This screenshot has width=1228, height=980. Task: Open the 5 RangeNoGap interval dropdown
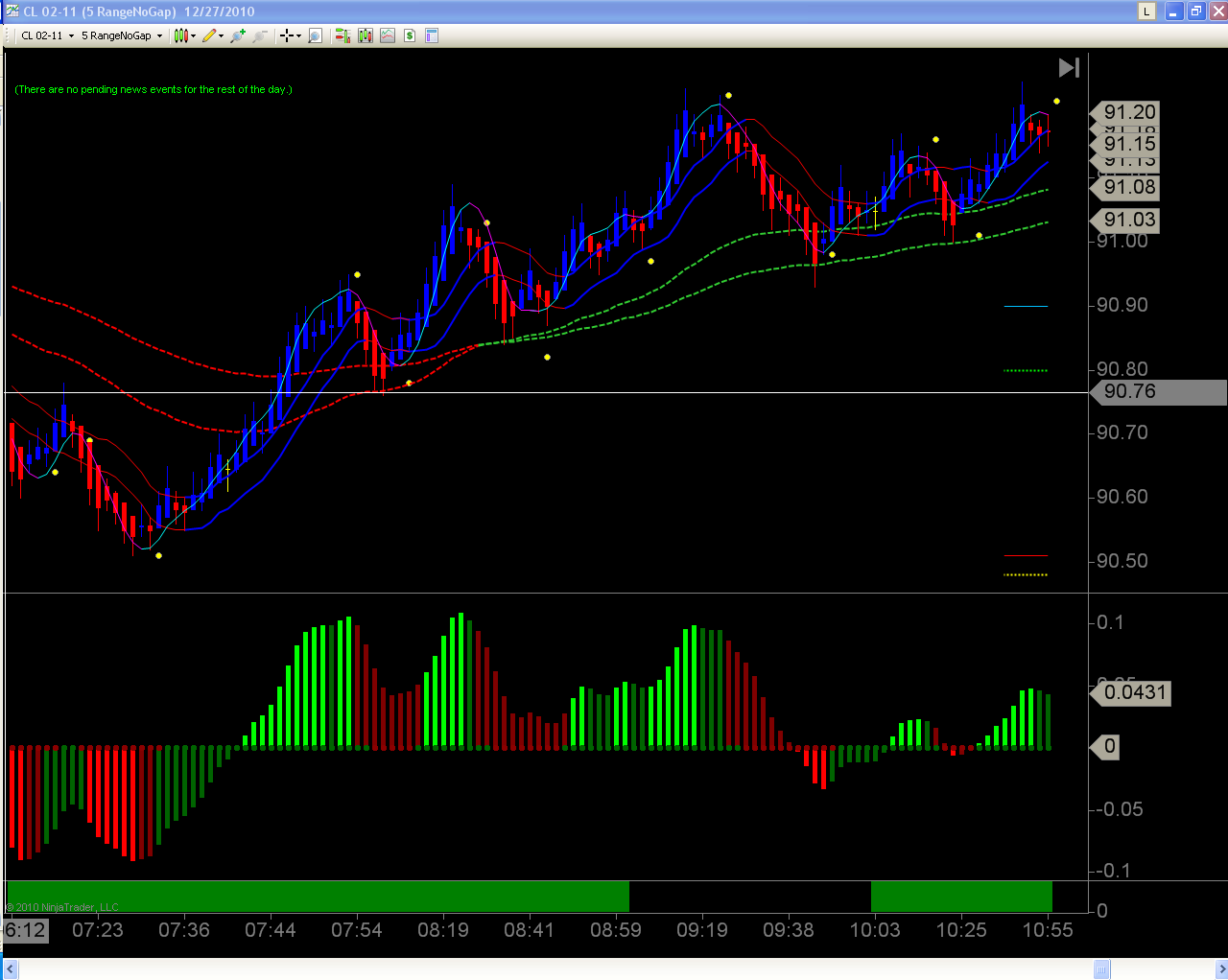coord(122,35)
